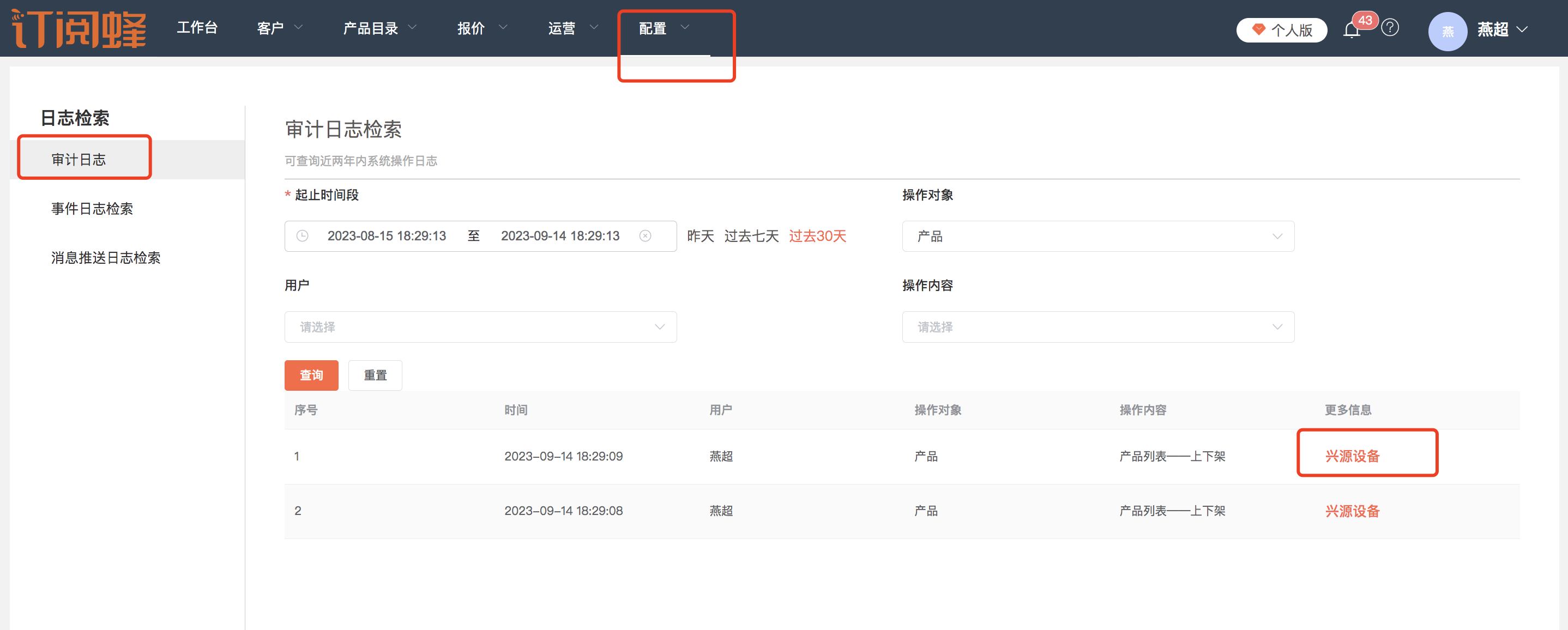This screenshot has height=630, width=1568.
Task: Click the start time 2023-08-15 field
Action: (387, 236)
